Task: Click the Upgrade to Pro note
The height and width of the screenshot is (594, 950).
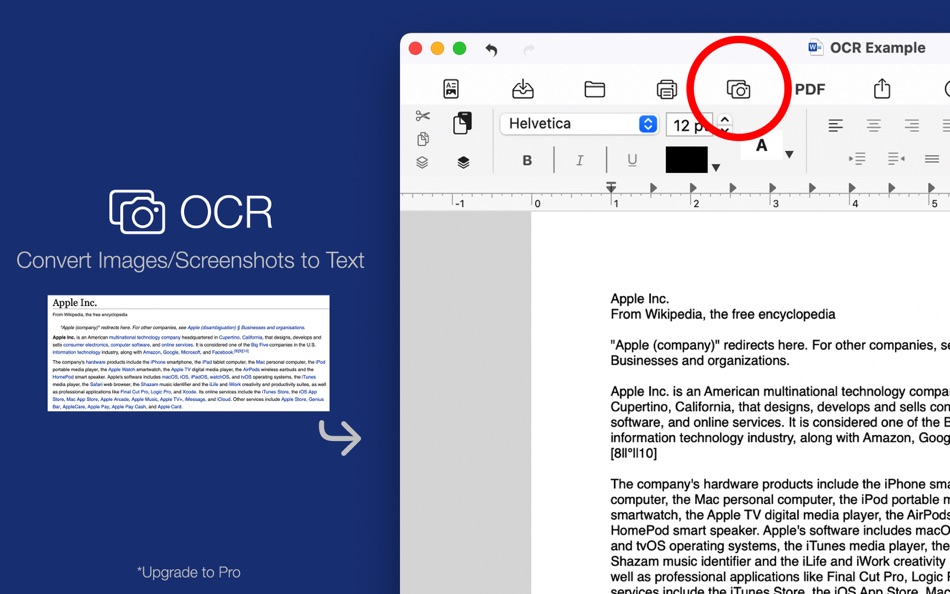Action: [x=188, y=572]
